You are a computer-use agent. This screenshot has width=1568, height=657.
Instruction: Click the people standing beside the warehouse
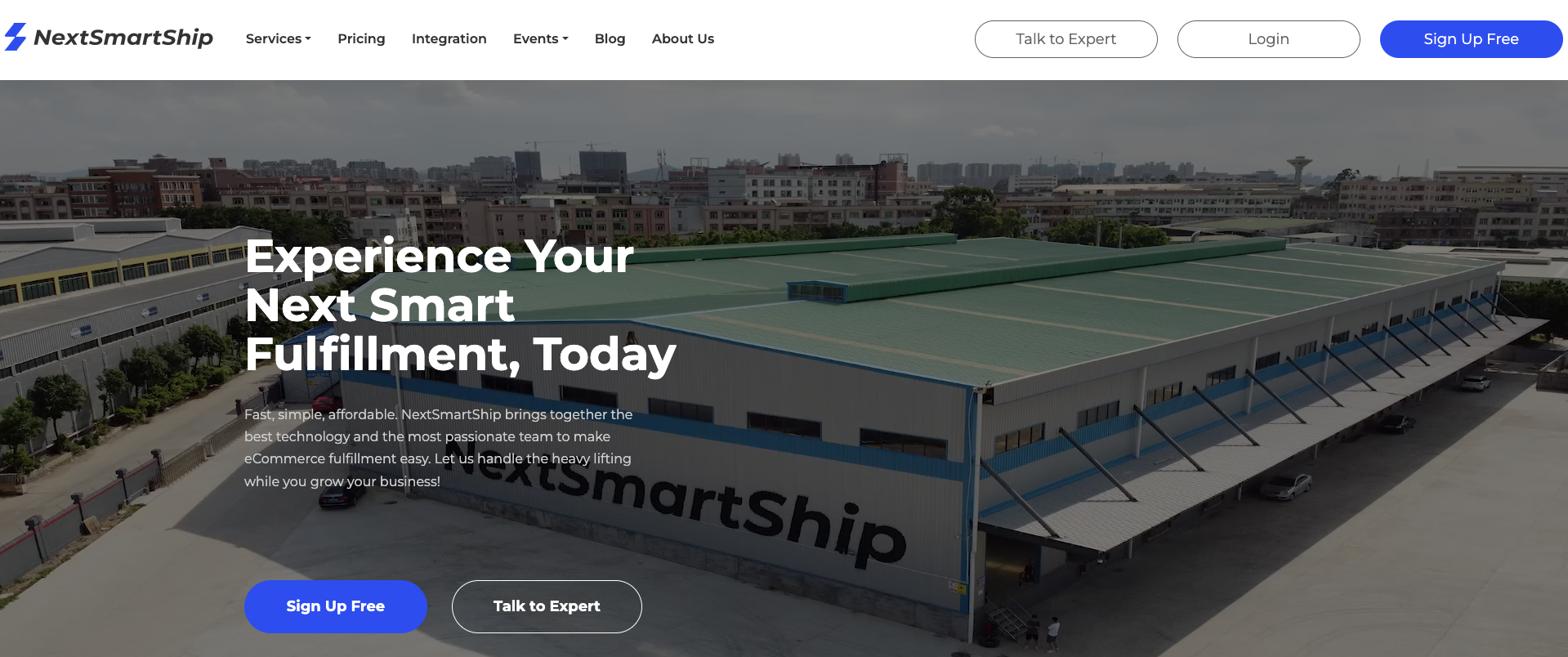(x=1043, y=632)
